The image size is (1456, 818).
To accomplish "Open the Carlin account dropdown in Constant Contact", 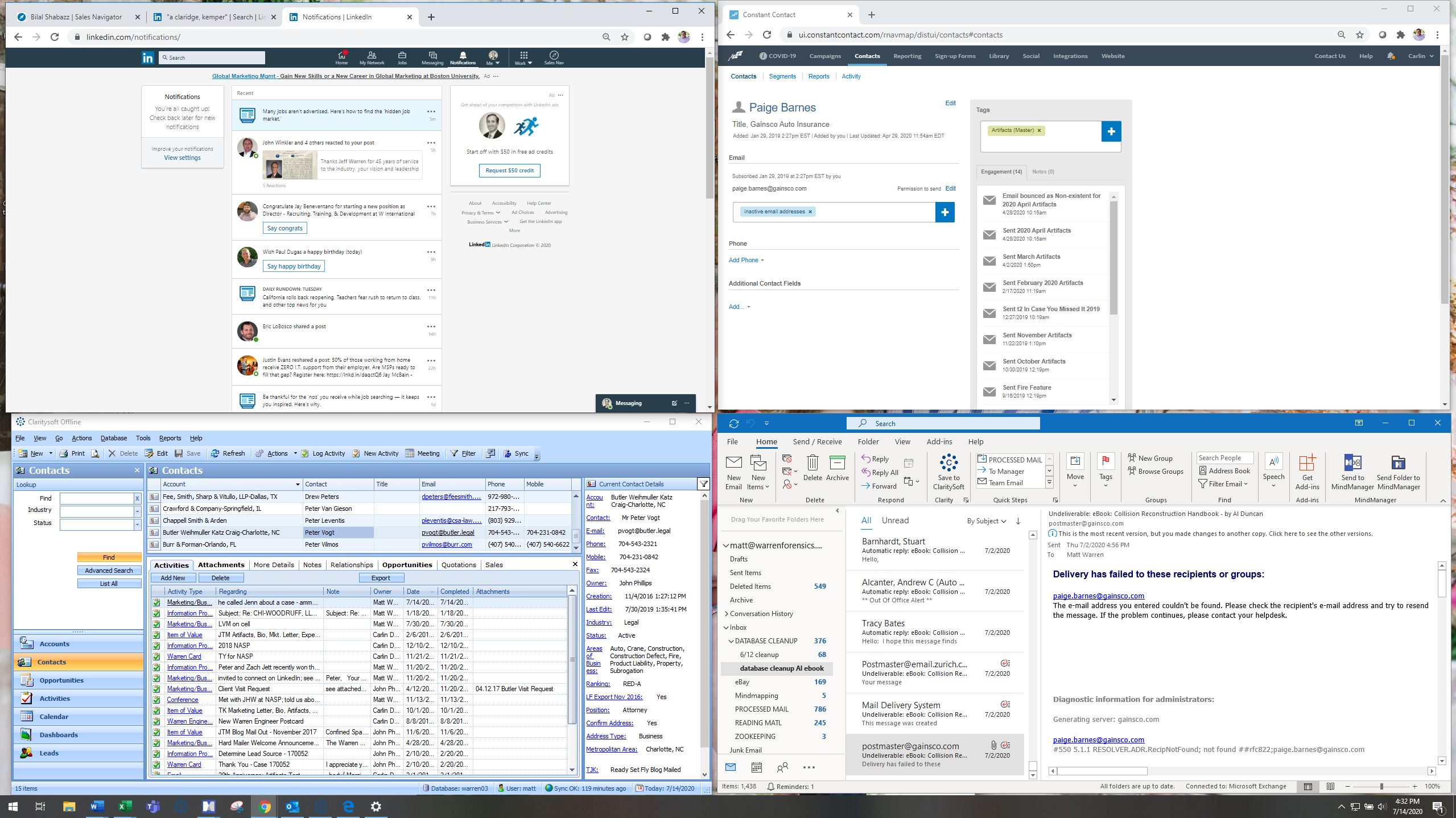I will pos(1421,56).
